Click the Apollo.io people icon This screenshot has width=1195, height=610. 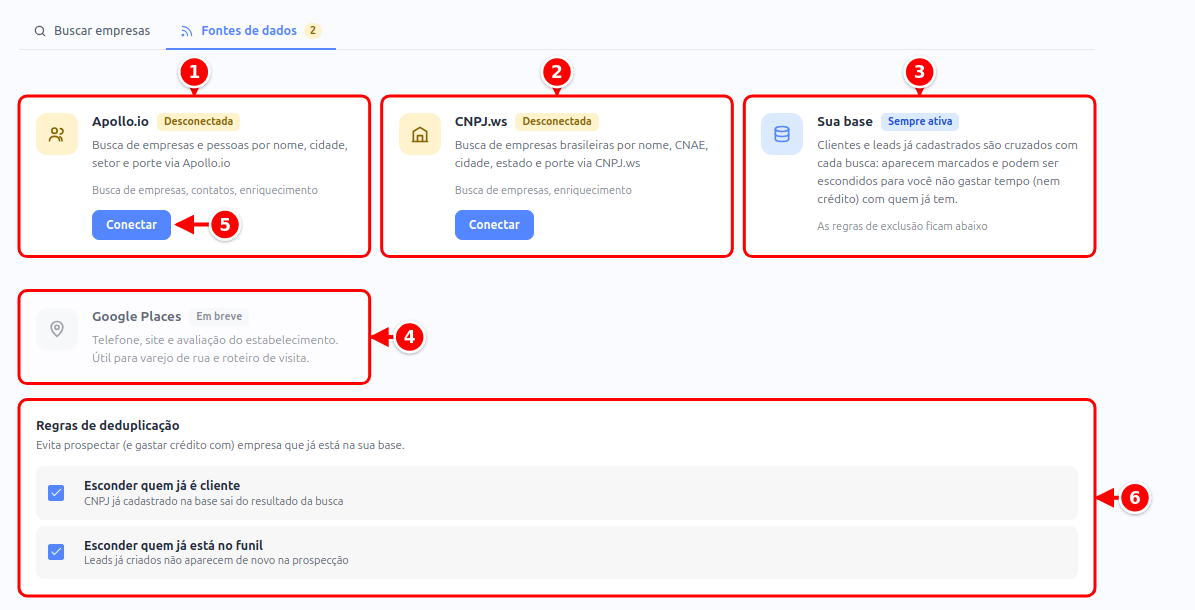click(x=57, y=134)
